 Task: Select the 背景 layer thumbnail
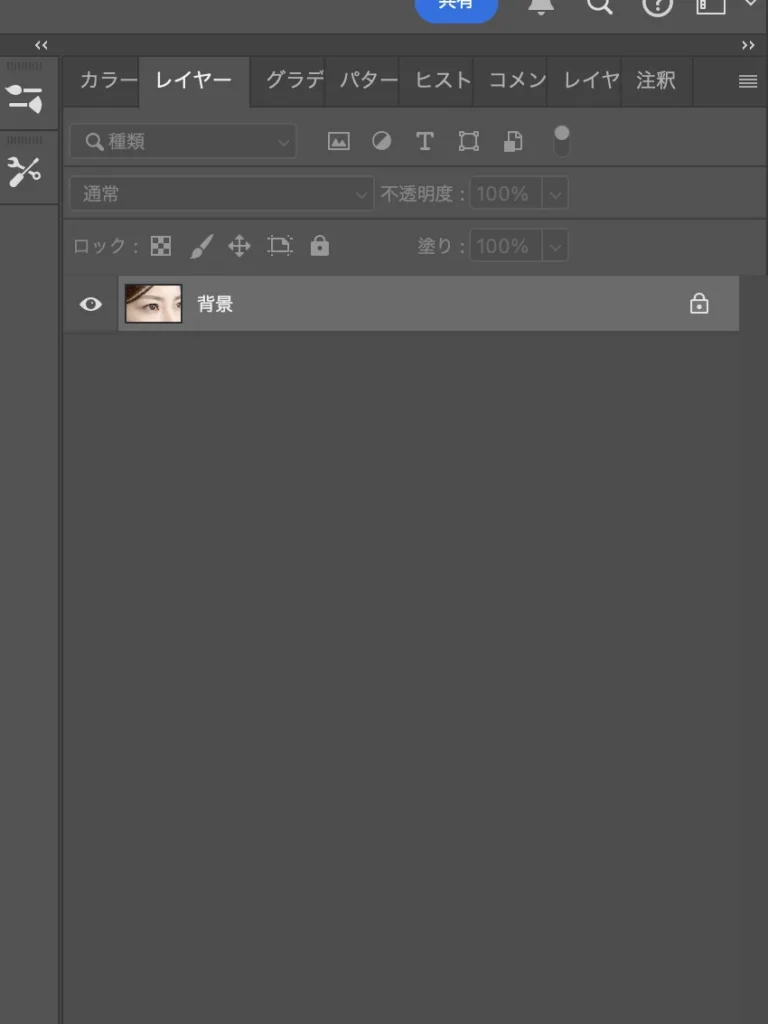click(153, 304)
